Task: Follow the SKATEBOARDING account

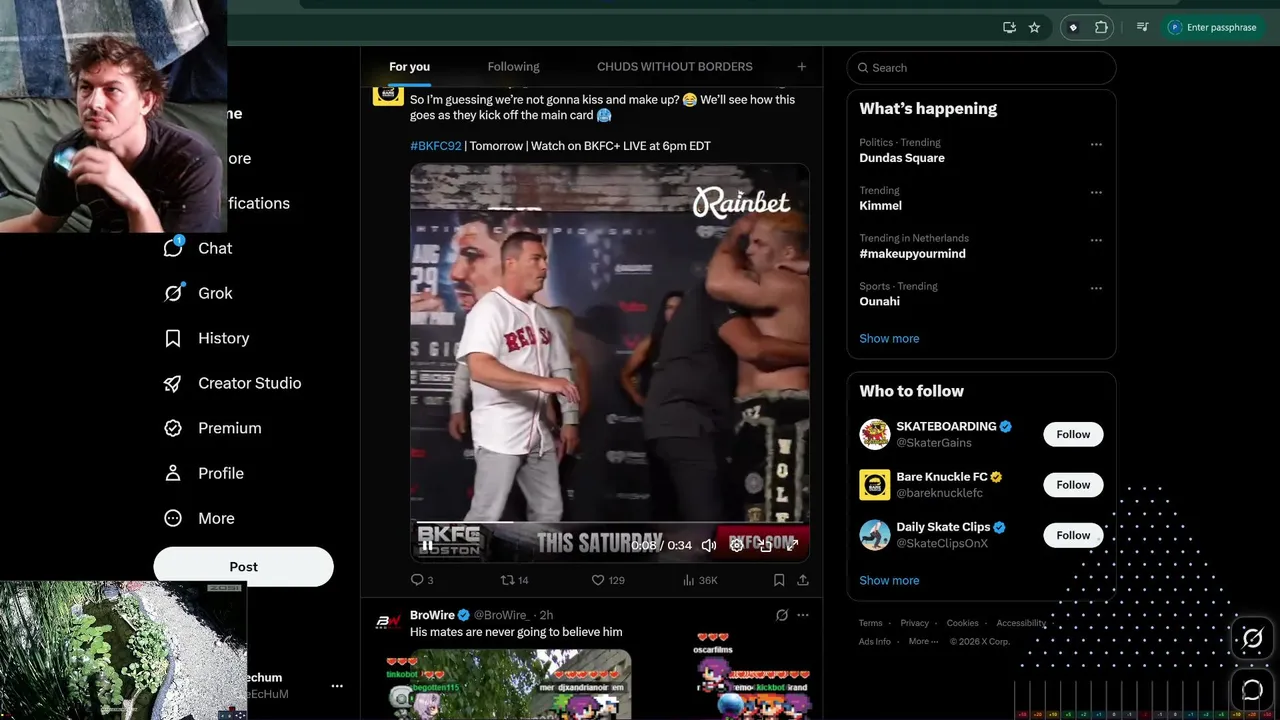Action: pos(1073,434)
